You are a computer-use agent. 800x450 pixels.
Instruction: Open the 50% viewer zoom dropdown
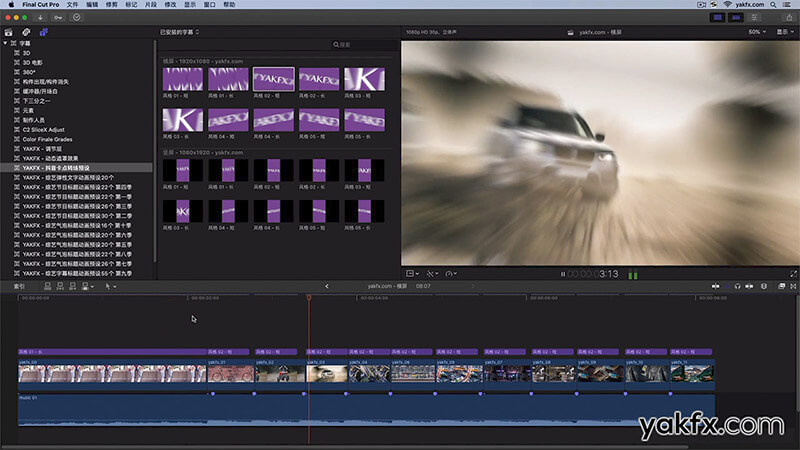[x=757, y=32]
